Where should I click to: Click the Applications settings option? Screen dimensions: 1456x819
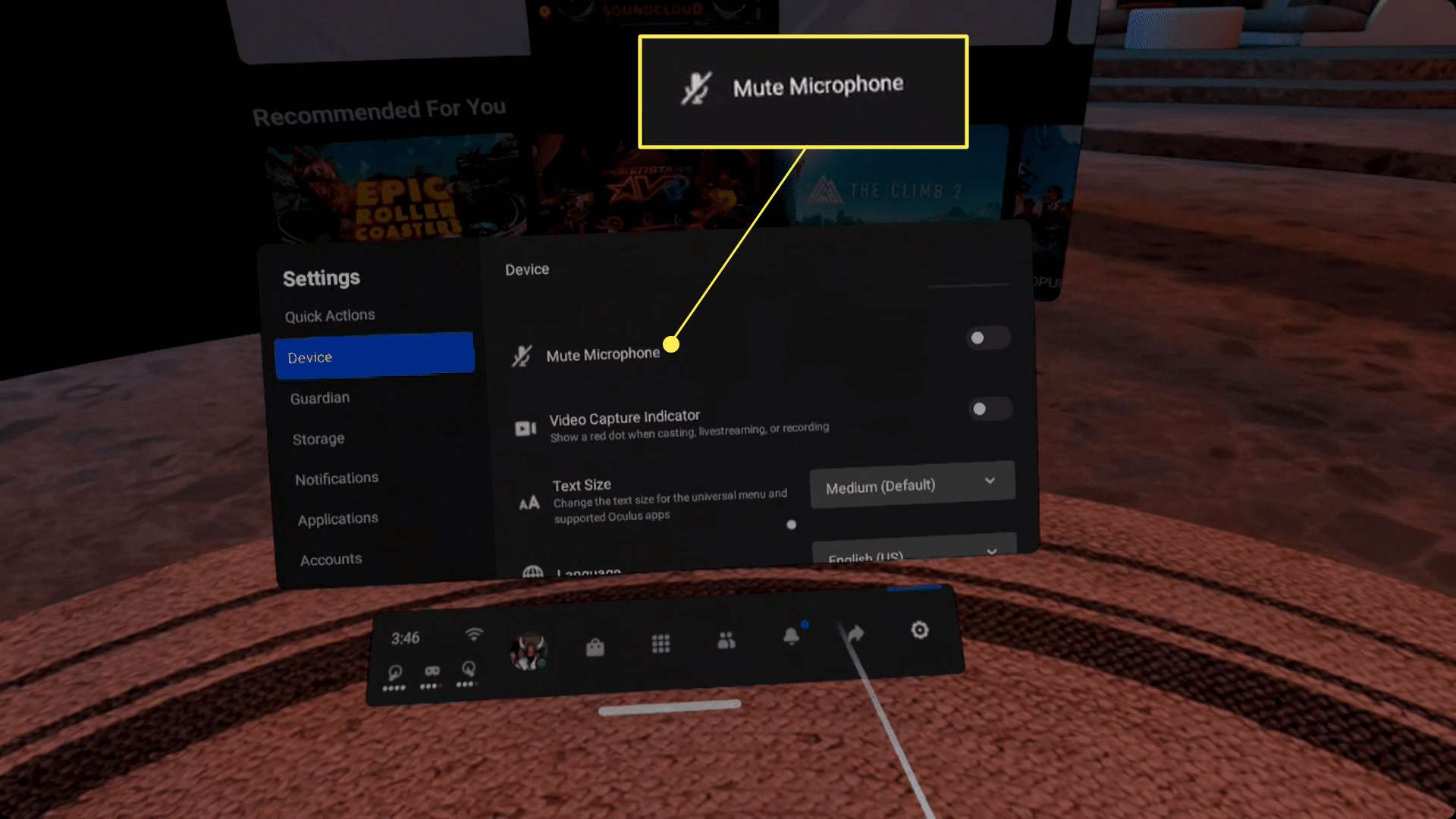[x=337, y=518]
